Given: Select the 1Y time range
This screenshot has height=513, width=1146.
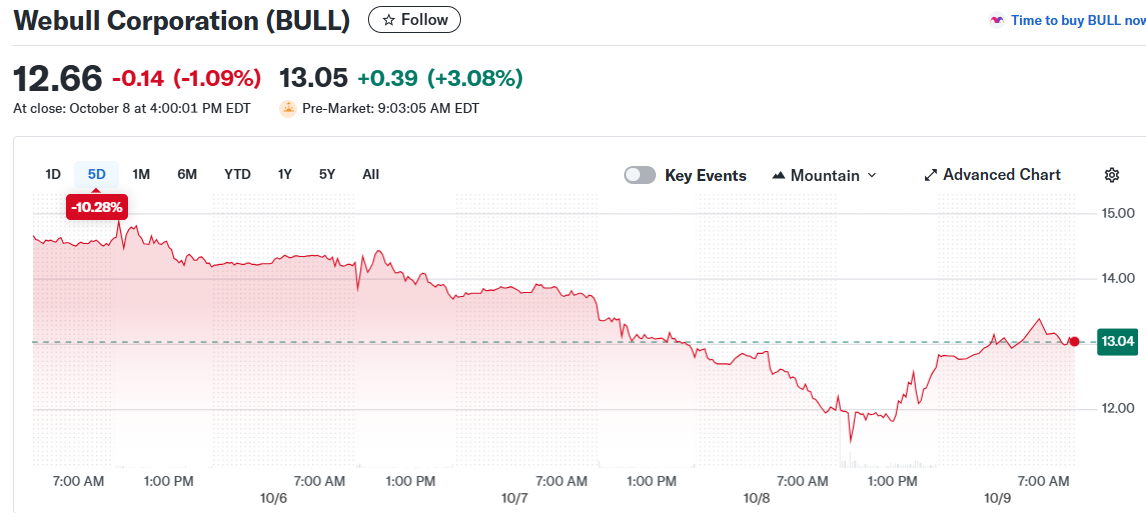Looking at the screenshot, I should tap(285, 174).
